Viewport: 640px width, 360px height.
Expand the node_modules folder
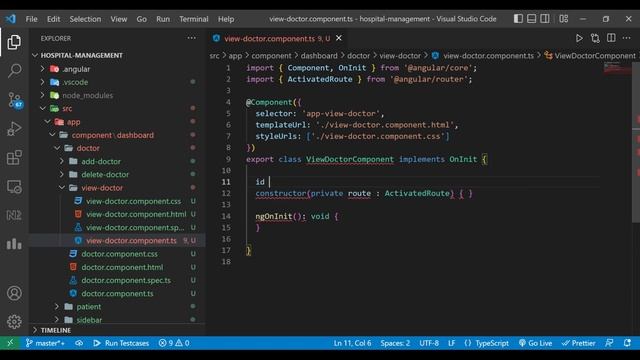[x=42, y=95]
